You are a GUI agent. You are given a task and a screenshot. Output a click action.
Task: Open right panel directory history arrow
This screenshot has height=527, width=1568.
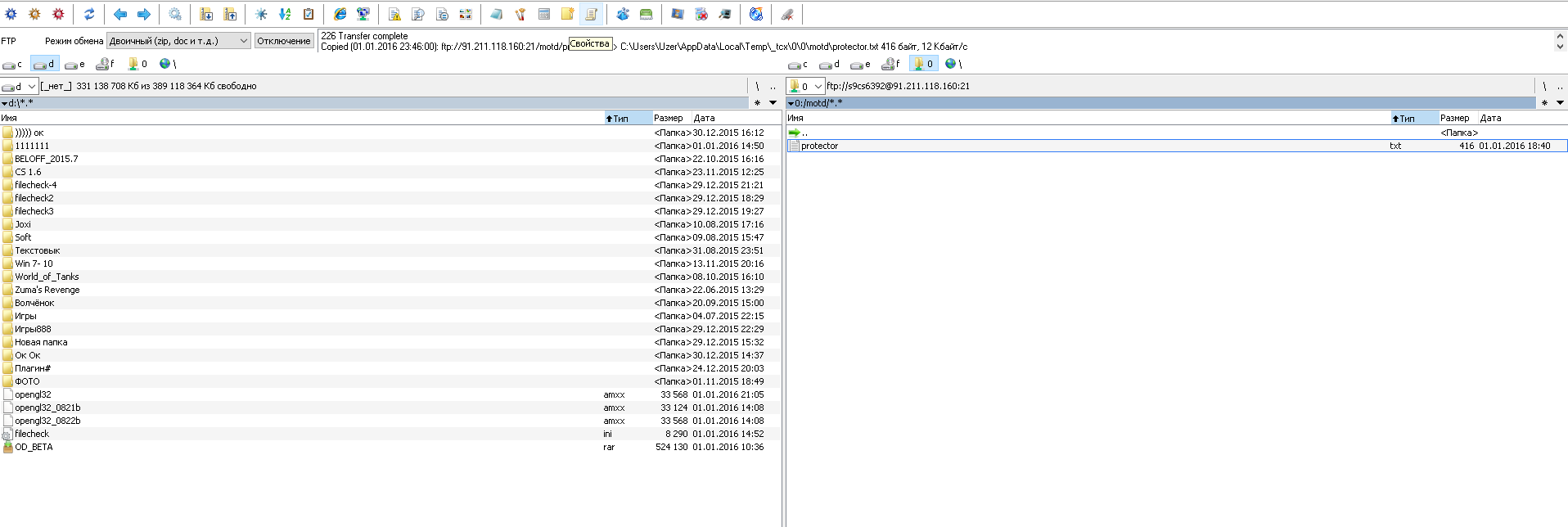tap(1560, 103)
